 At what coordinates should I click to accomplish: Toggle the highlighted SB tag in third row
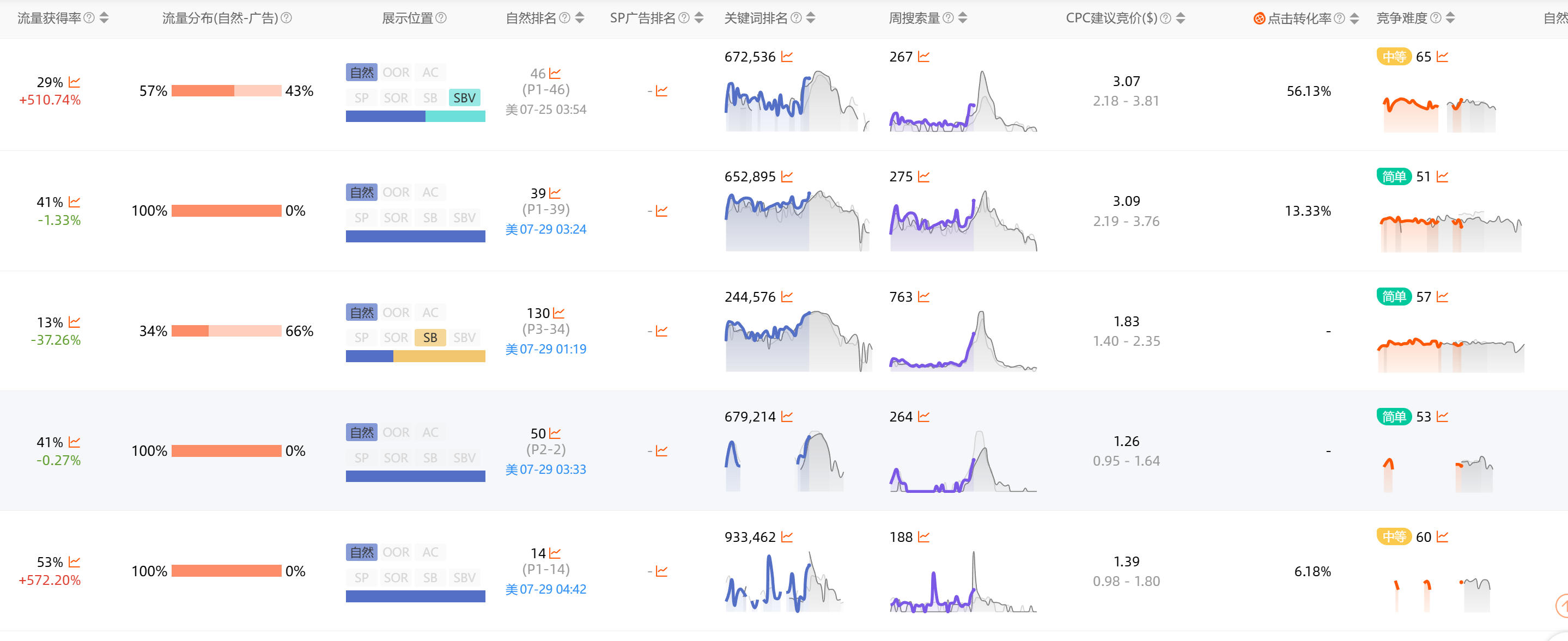(x=430, y=337)
